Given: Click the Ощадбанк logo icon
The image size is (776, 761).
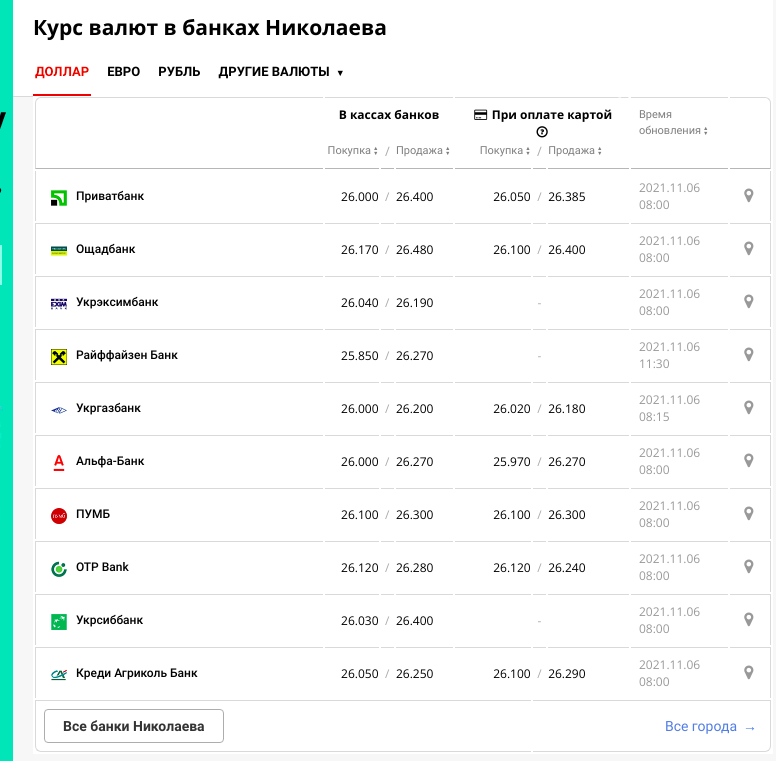Looking at the screenshot, I should click(59, 250).
